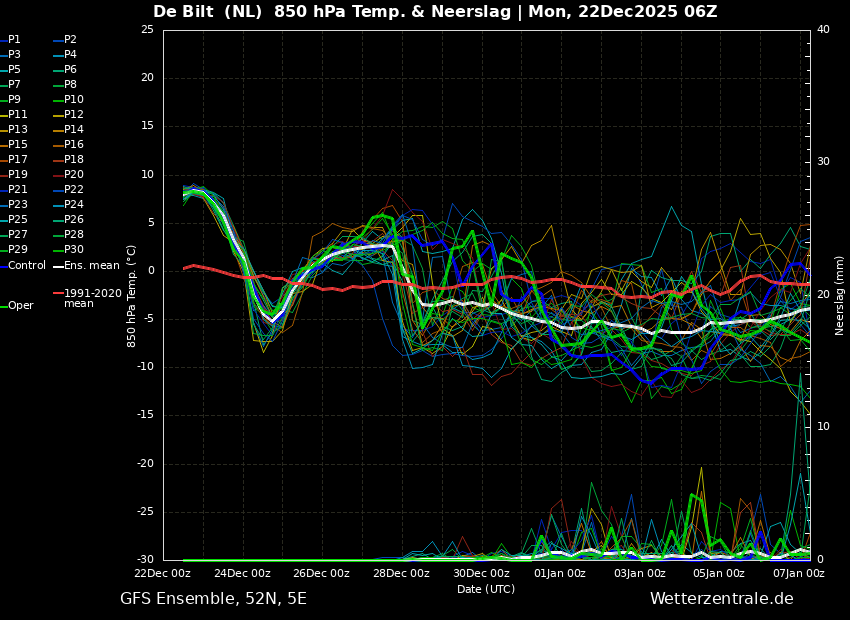Click the 22Dec 00z date tick
Image resolution: width=850 pixels, height=620 pixels.
coord(163,573)
